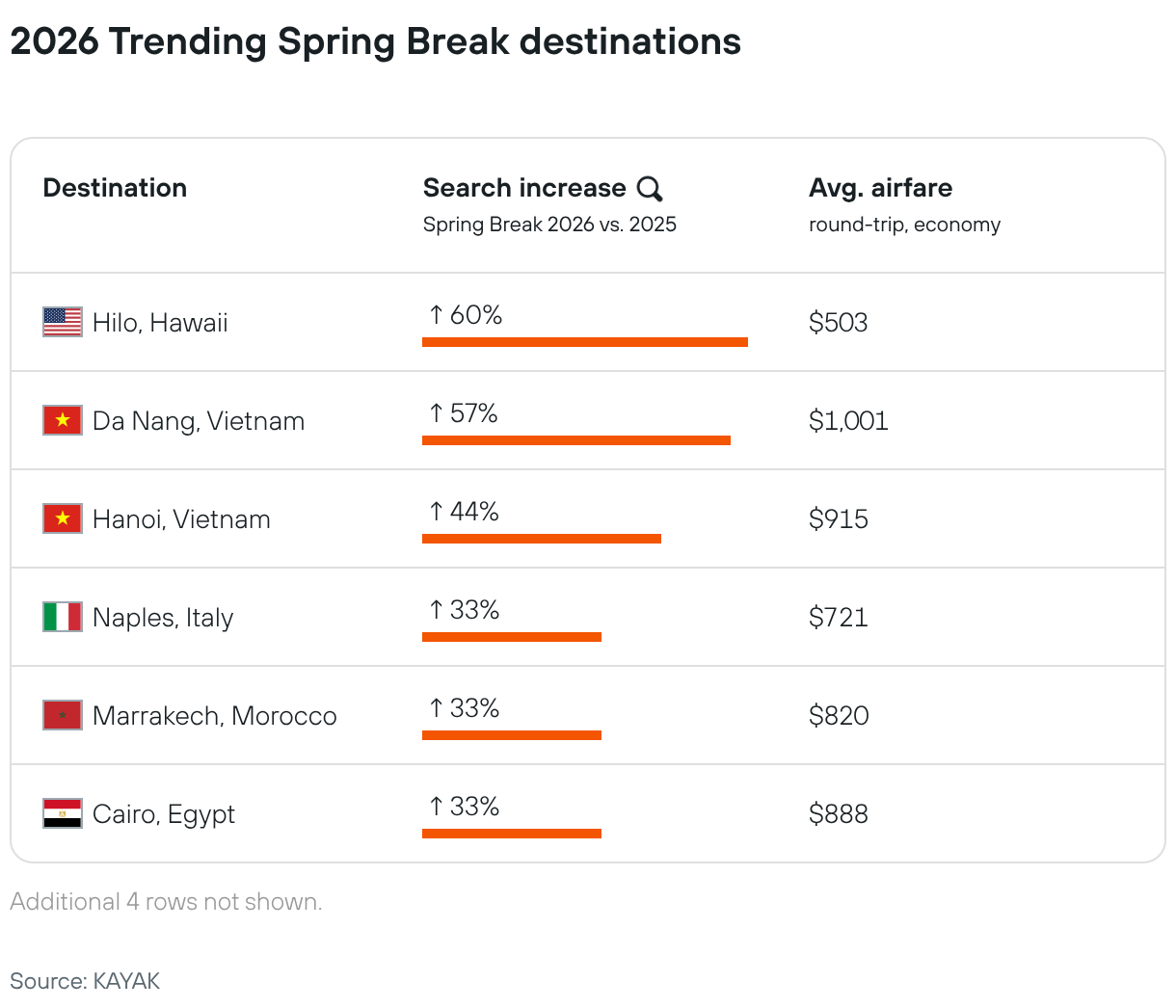Click the orange bar under Hanoi's 44%
The height and width of the screenshot is (1008, 1176).
pos(541,539)
